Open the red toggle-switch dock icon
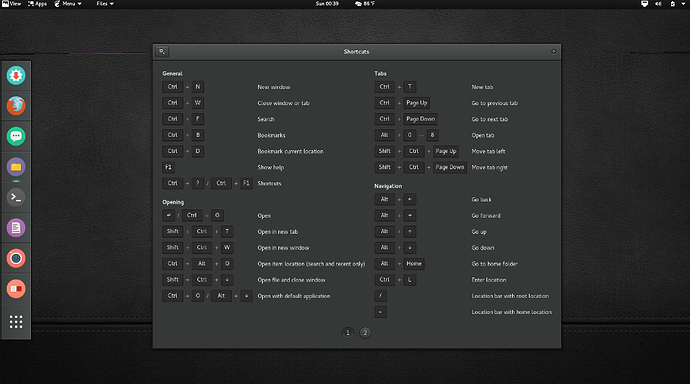The width and height of the screenshot is (690, 384). pos(16,289)
